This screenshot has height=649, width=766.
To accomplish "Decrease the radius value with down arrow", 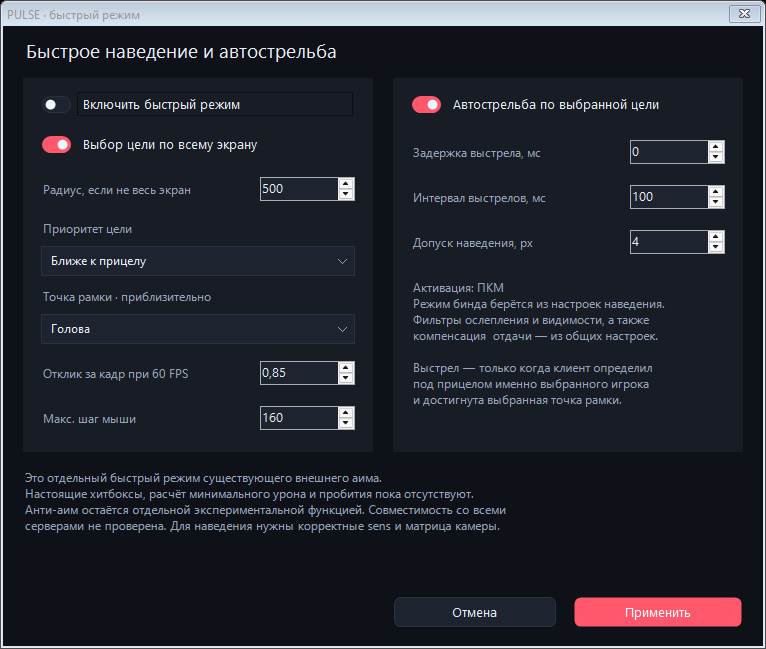I will (x=346, y=194).
